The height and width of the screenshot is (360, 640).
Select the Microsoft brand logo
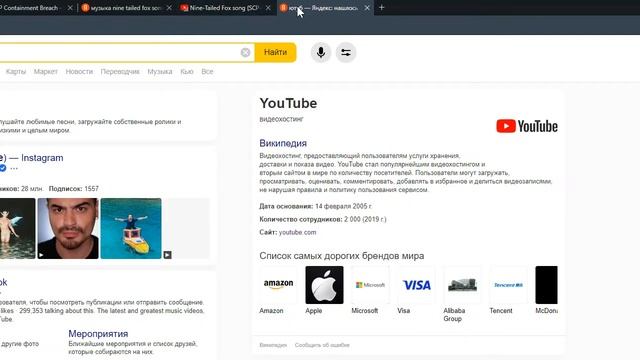[370, 285]
